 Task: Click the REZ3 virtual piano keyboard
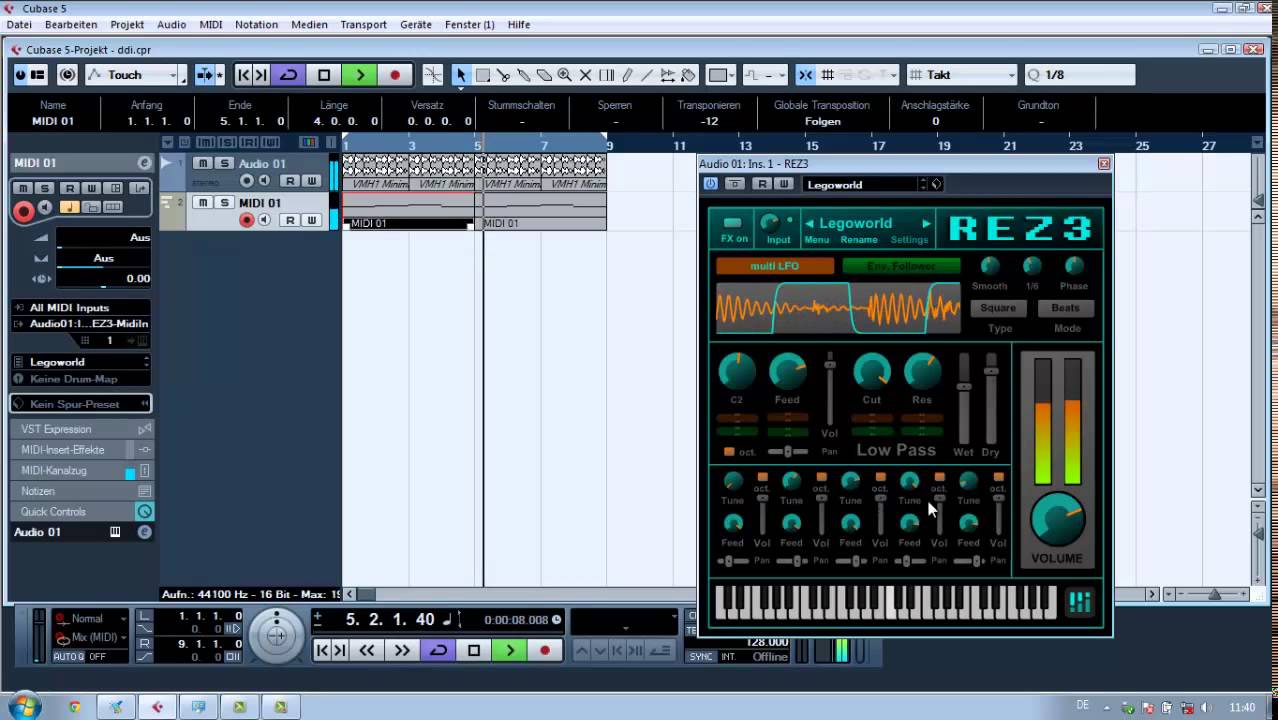(885, 602)
